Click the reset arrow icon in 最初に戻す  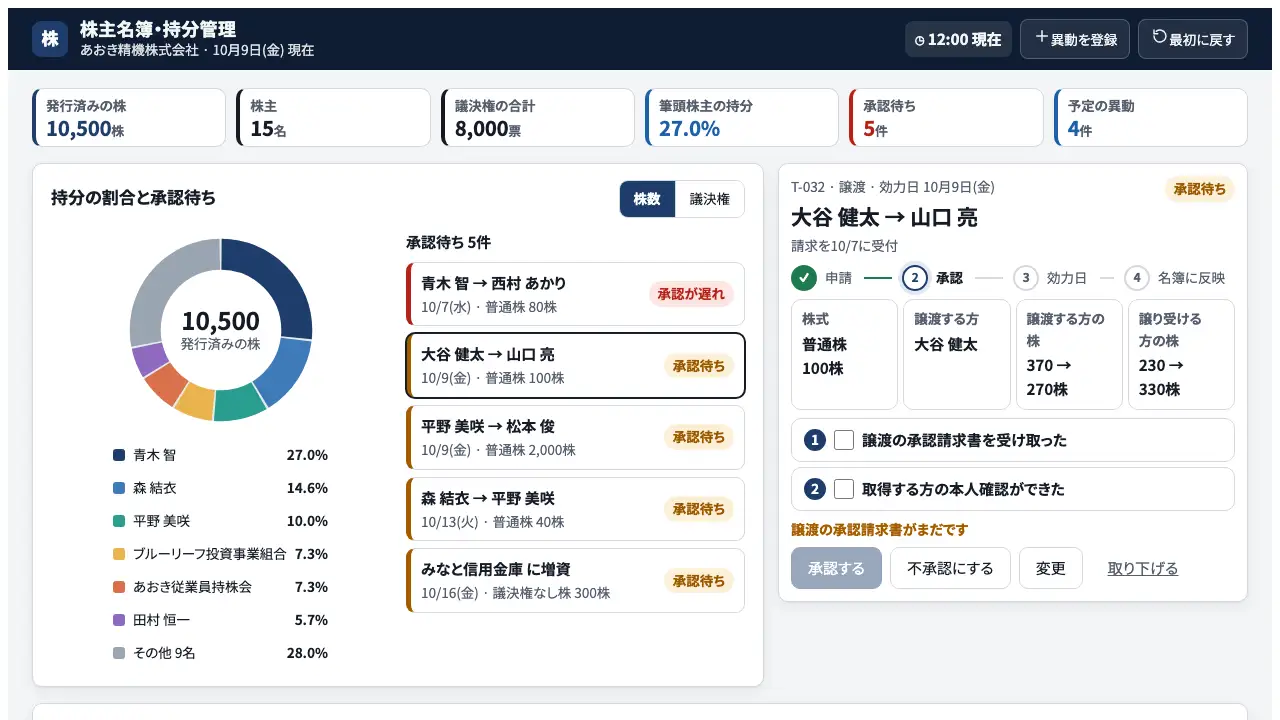click(x=1160, y=37)
